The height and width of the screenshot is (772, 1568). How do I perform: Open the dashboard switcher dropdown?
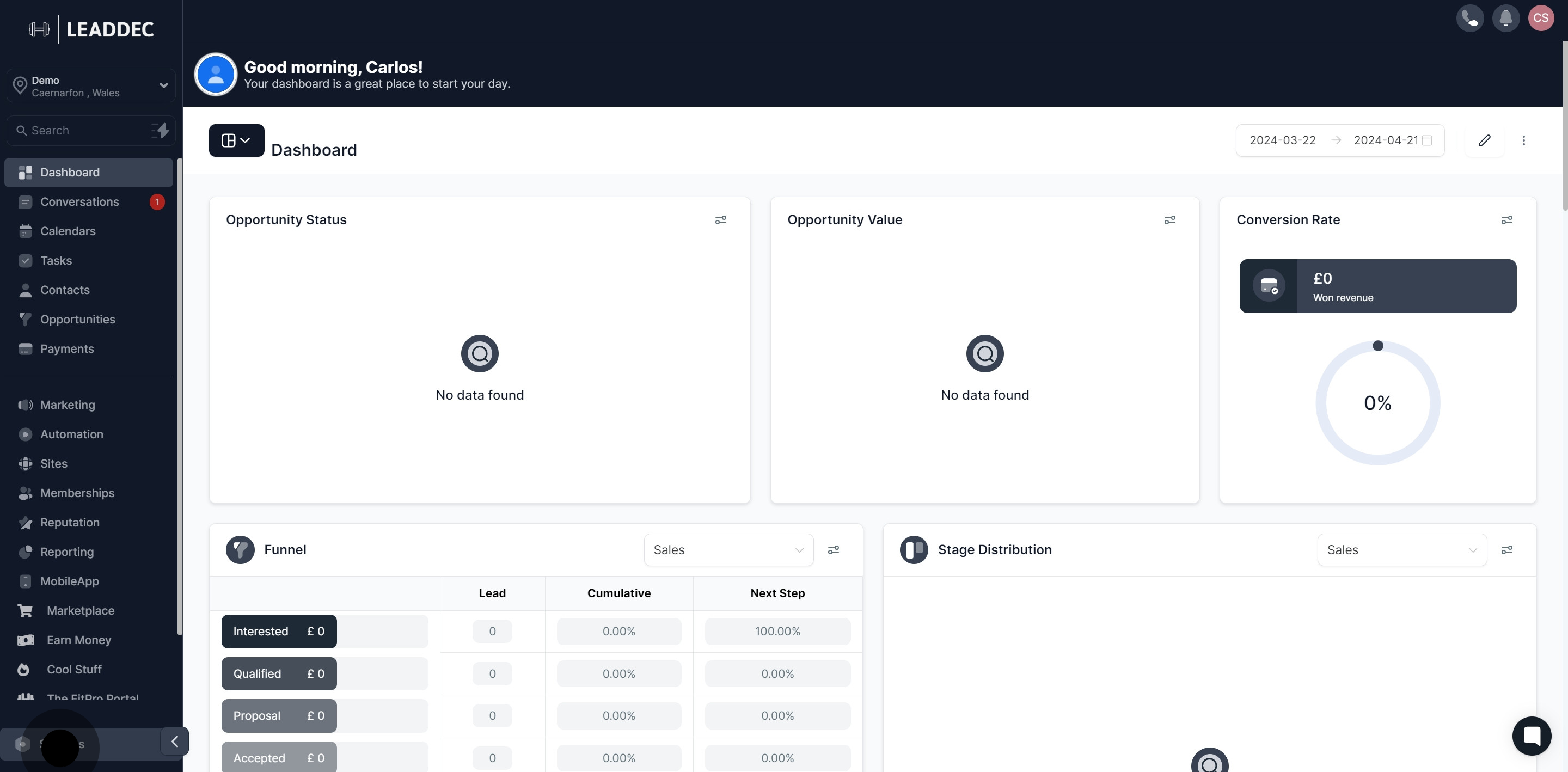pos(237,140)
